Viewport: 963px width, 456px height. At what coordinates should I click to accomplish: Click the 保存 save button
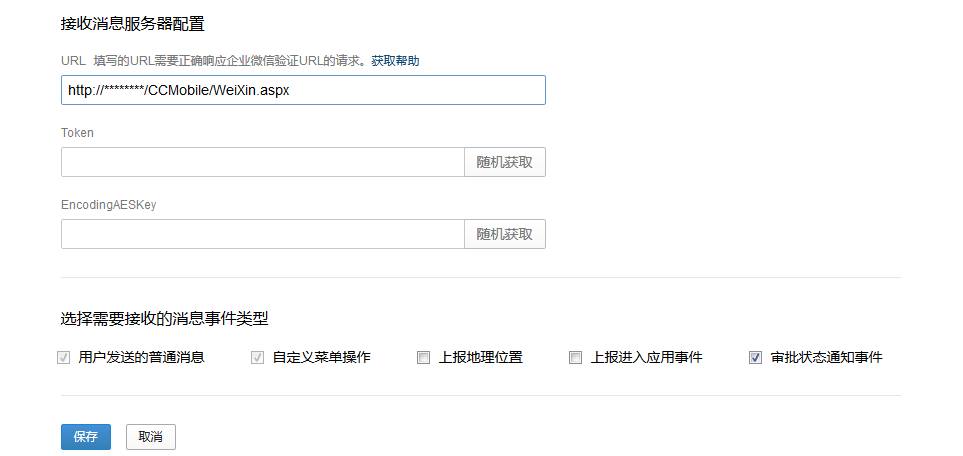point(86,437)
